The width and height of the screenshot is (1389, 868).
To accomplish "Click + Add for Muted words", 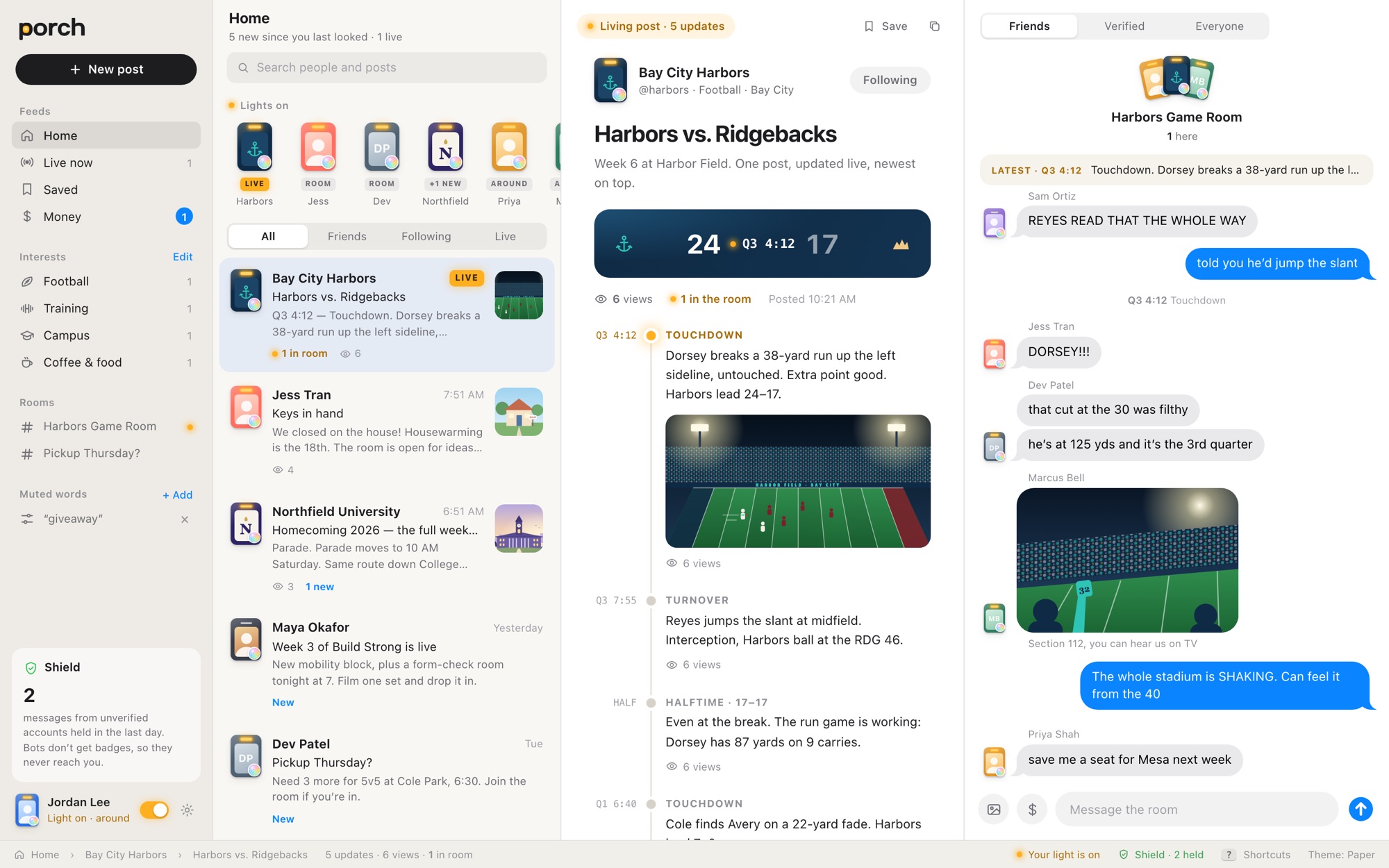I will pos(178,495).
